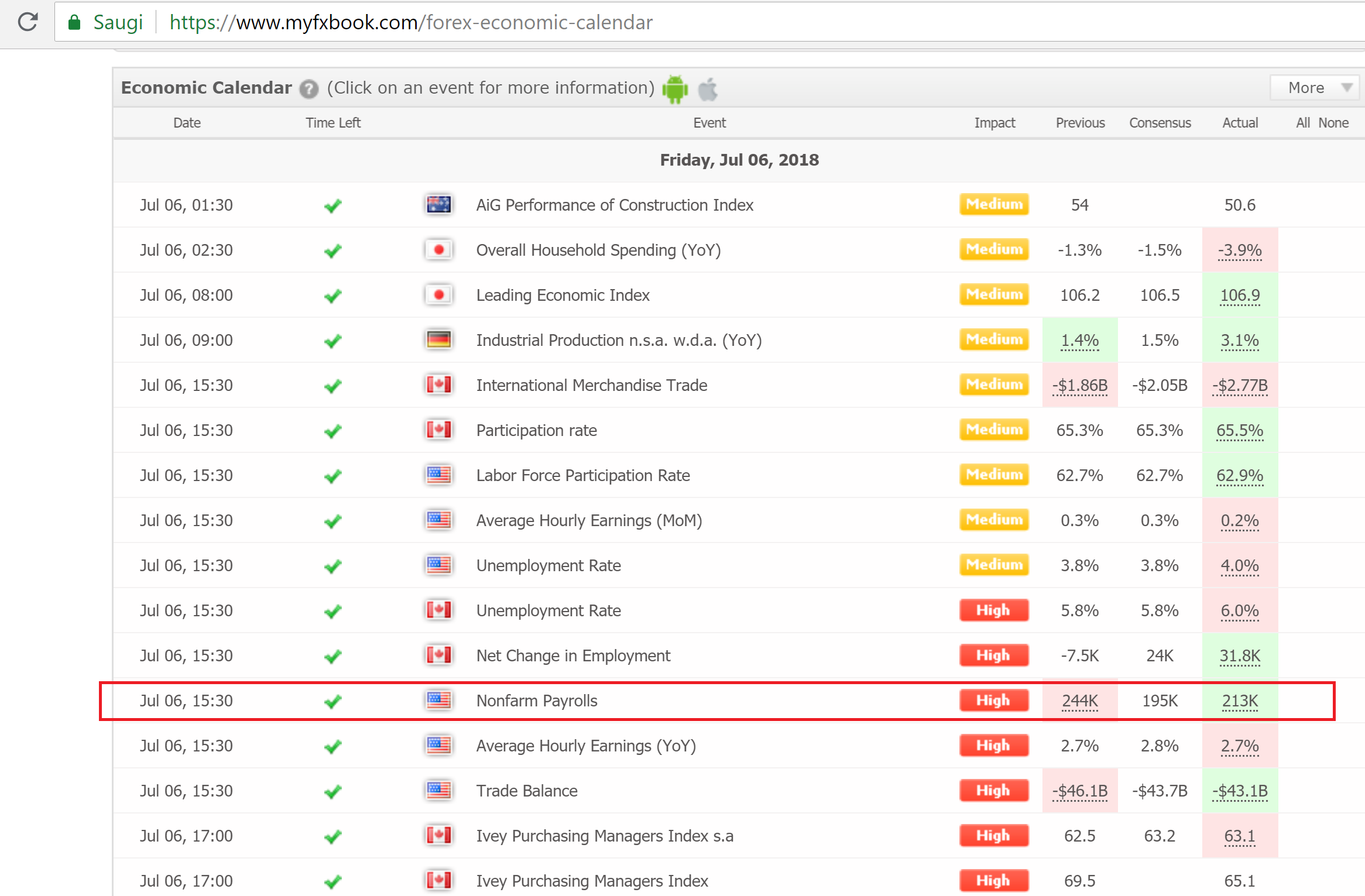Click Canada flag beside International Merchandise Trade
1365x896 pixels.
(438, 385)
